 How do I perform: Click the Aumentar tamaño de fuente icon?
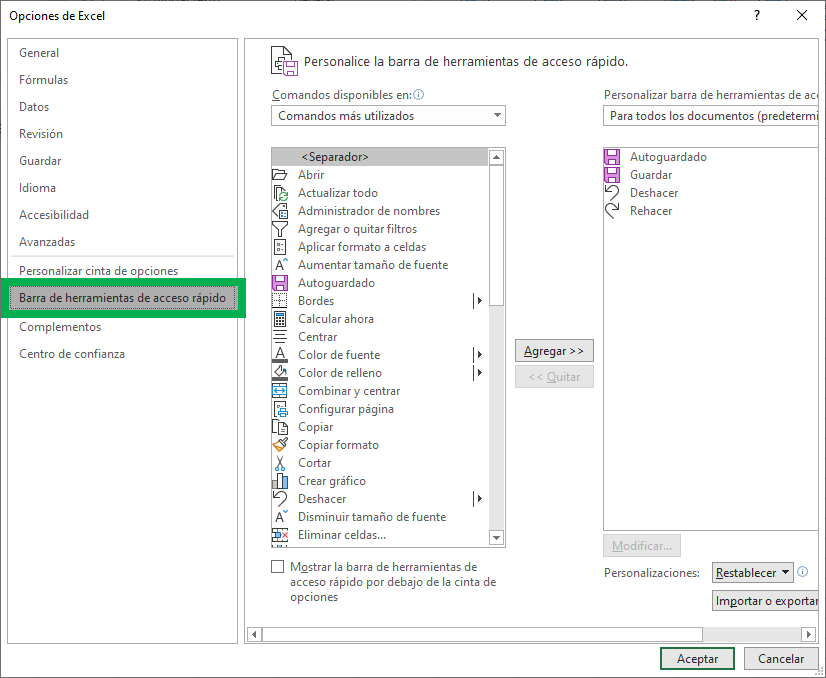[x=280, y=264]
